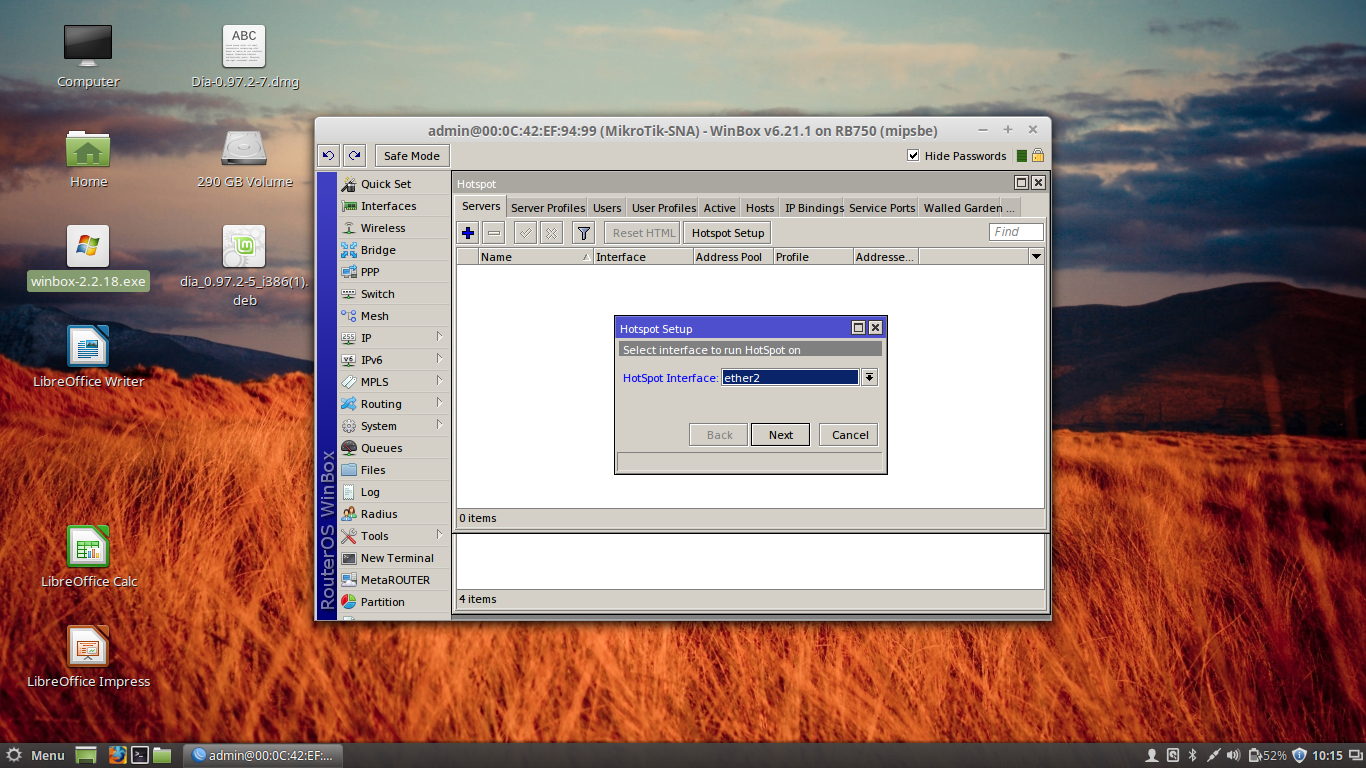This screenshot has width=1366, height=768.
Task: Open the Files menu
Action: 394,470
